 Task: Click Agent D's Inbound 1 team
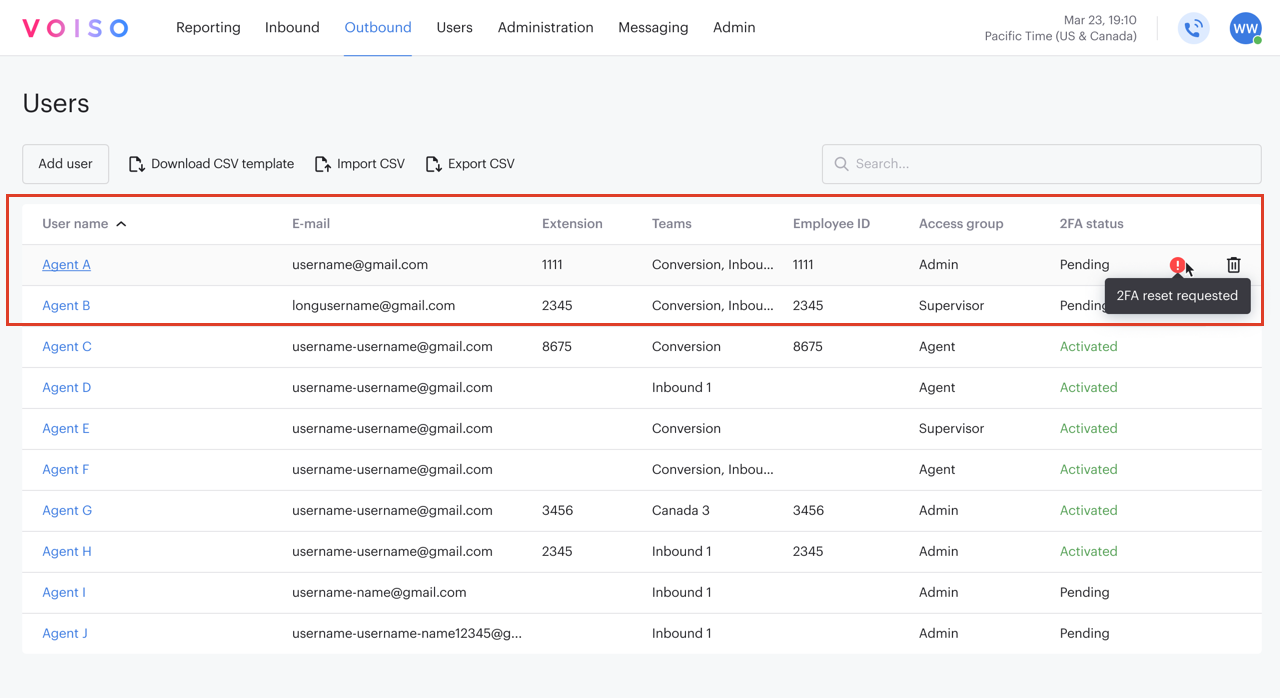[682, 388]
